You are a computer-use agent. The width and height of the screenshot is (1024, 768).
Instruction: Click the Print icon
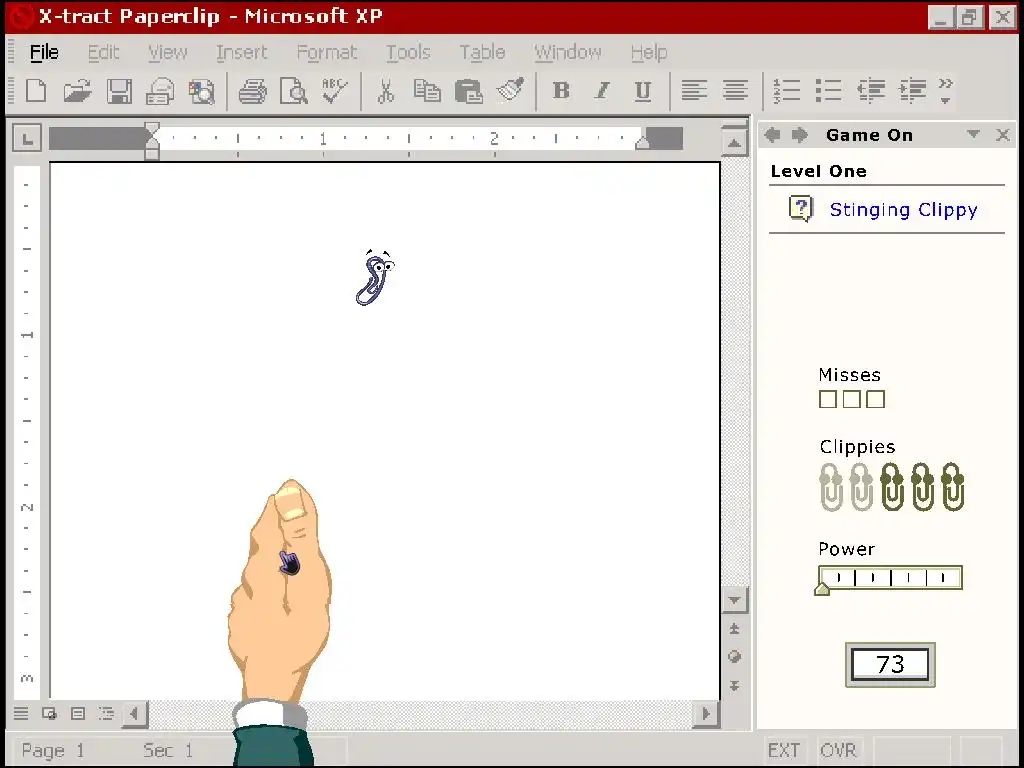252,91
